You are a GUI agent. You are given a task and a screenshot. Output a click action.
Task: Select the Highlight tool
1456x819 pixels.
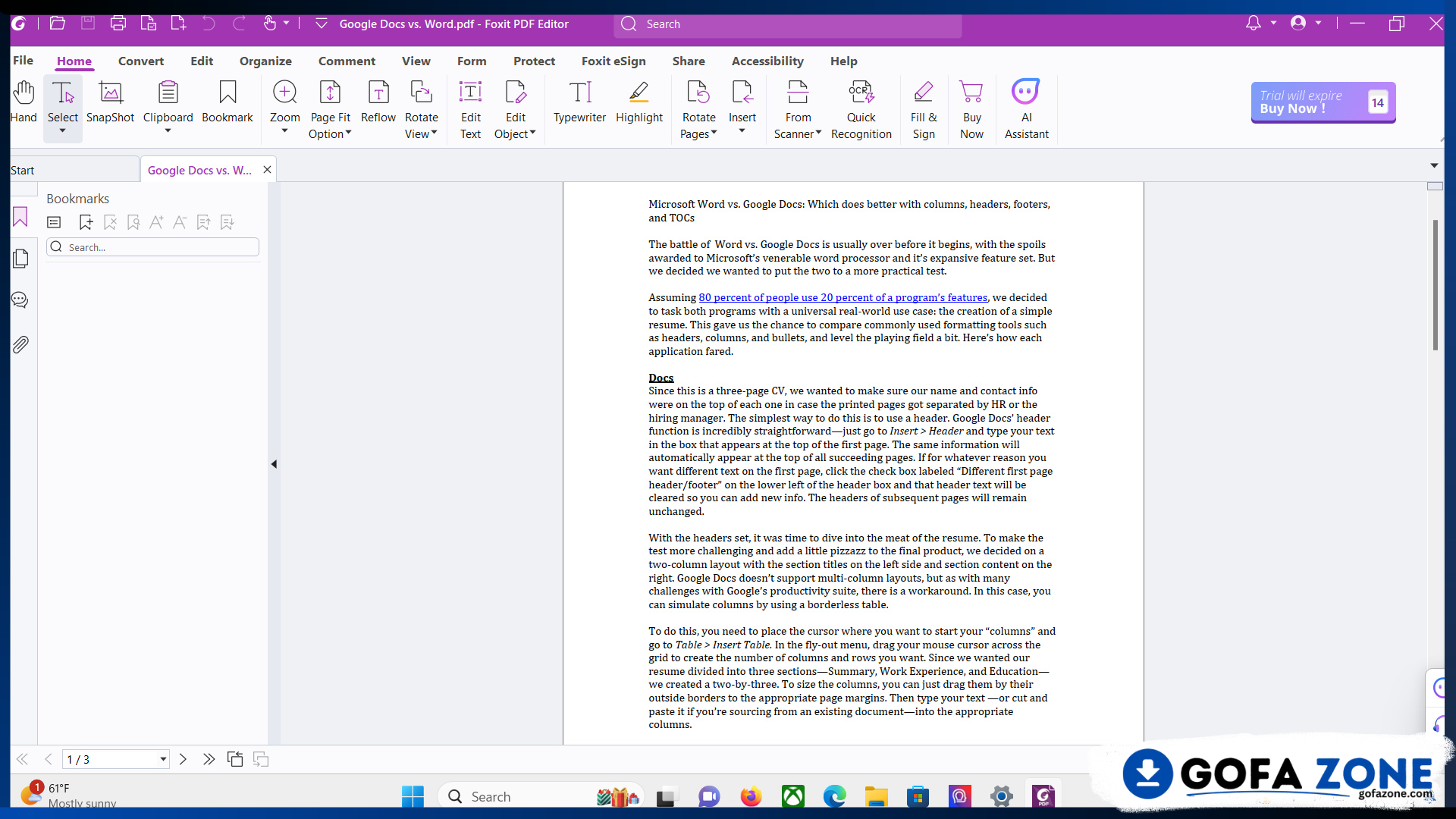[639, 102]
